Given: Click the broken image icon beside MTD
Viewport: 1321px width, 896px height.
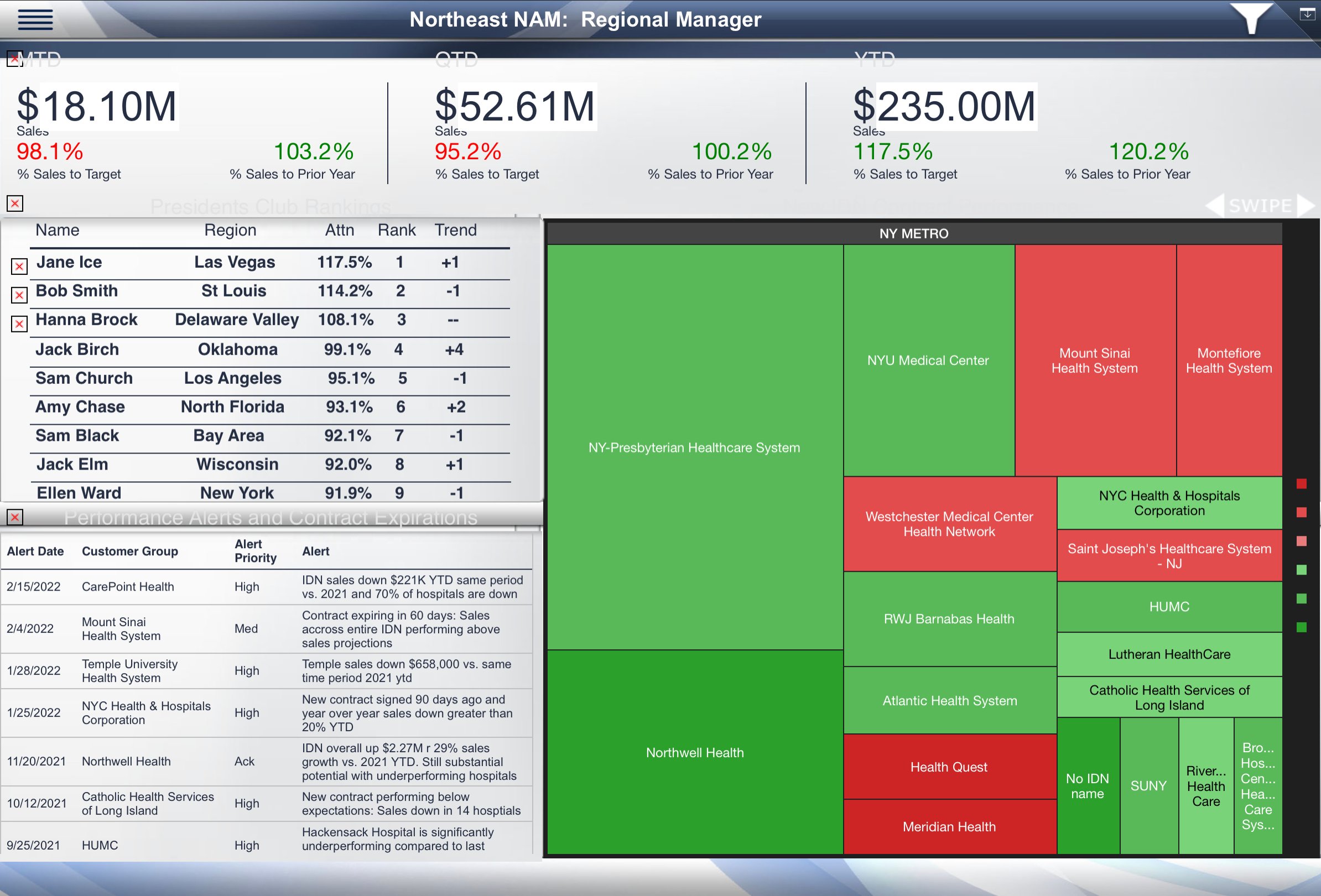Looking at the screenshot, I should pyautogui.click(x=14, y=59).
